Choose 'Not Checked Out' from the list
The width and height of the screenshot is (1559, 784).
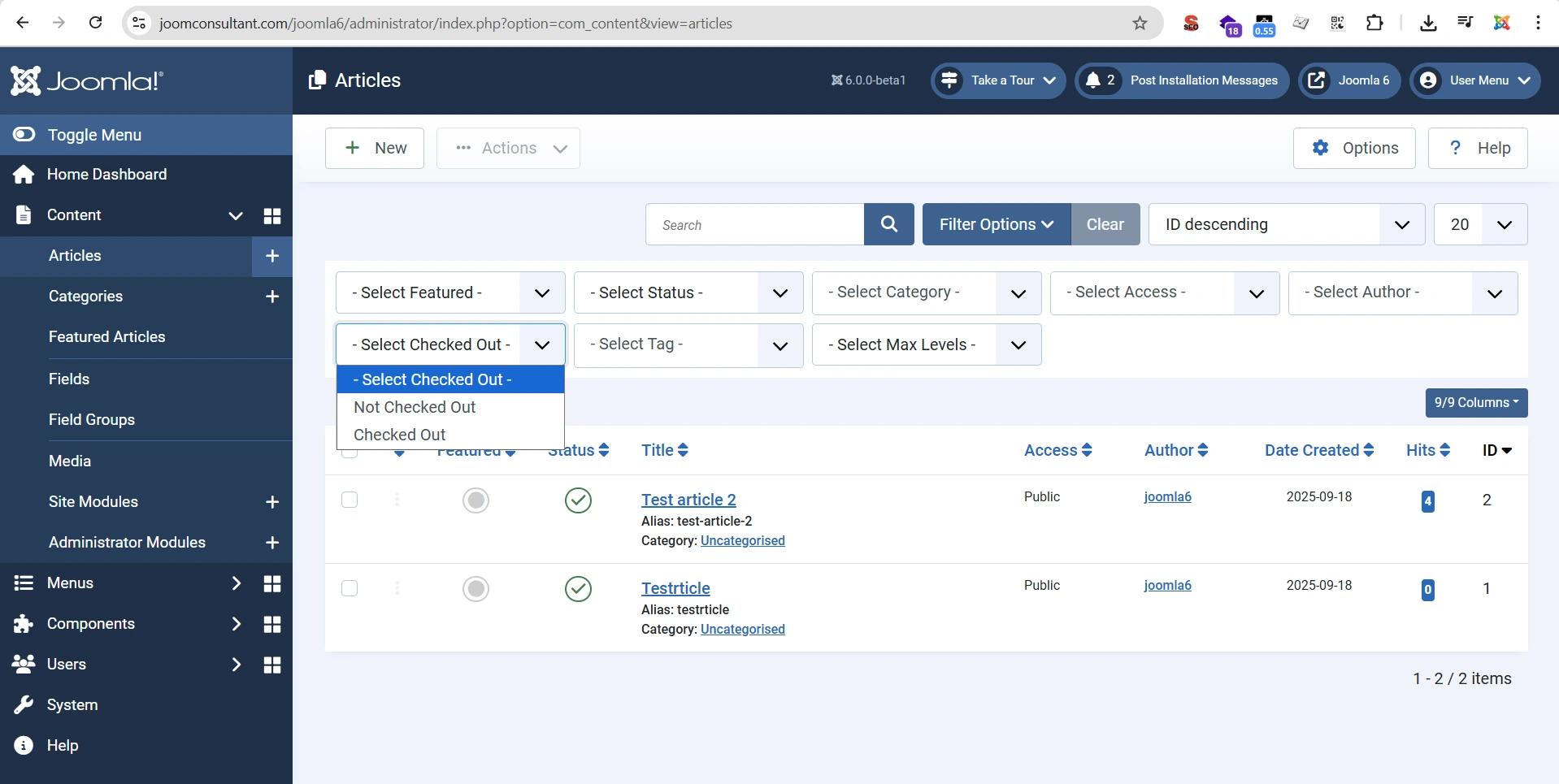(415, 407)
